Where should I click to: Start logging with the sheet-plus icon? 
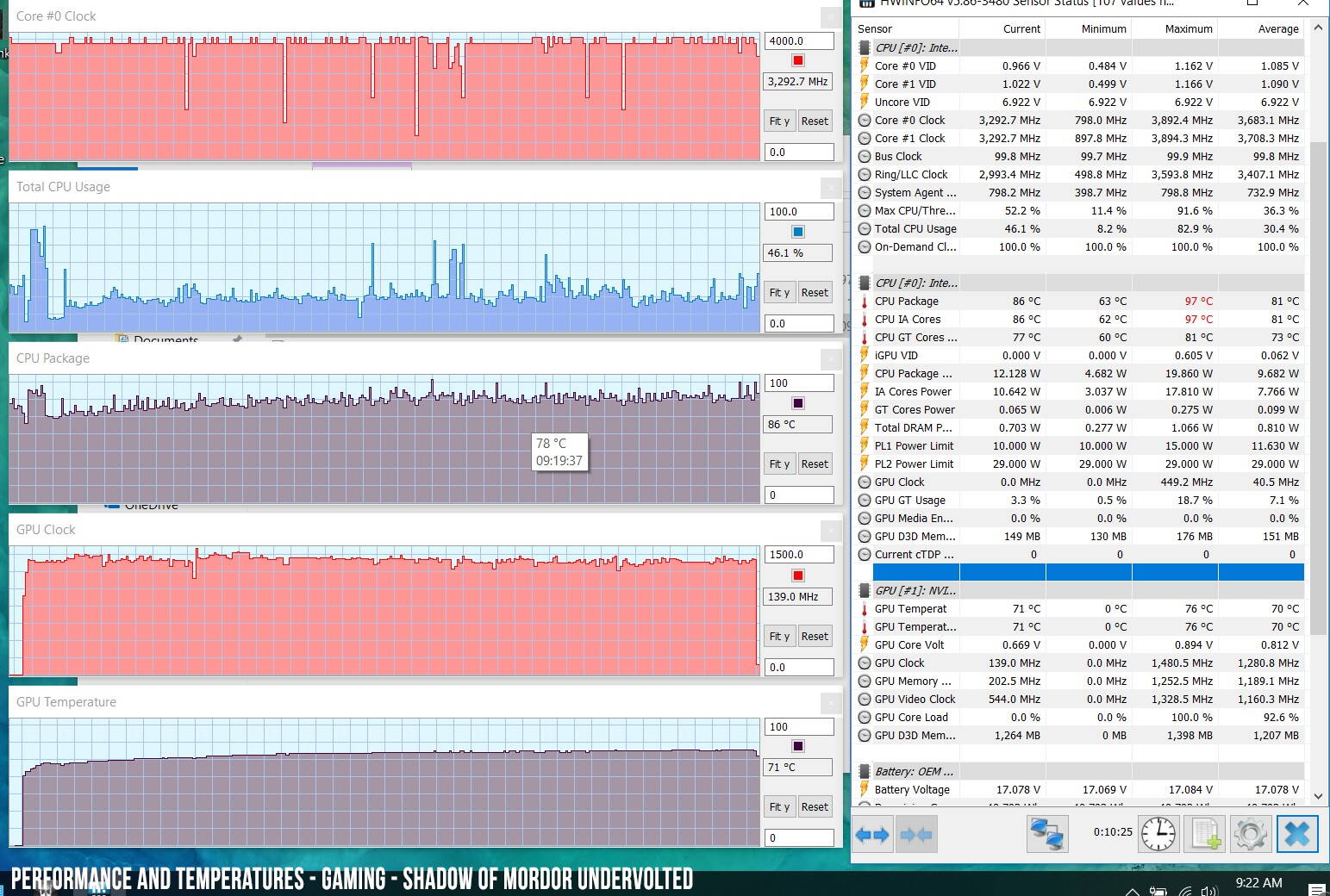[x=1205, y=834]
